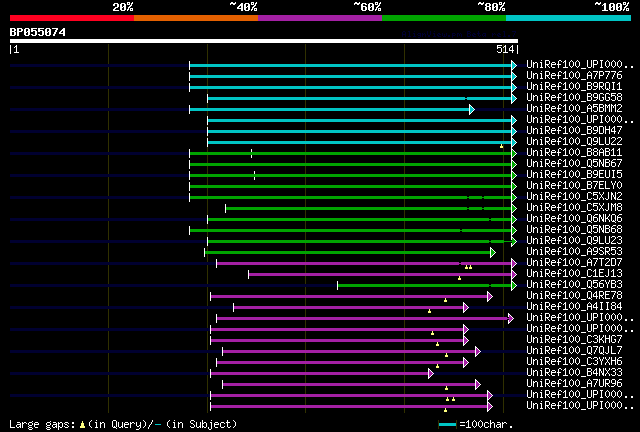Click the UniRef100_B9EUI5 label
The image size is (640, 432).
tap(574, 175)
